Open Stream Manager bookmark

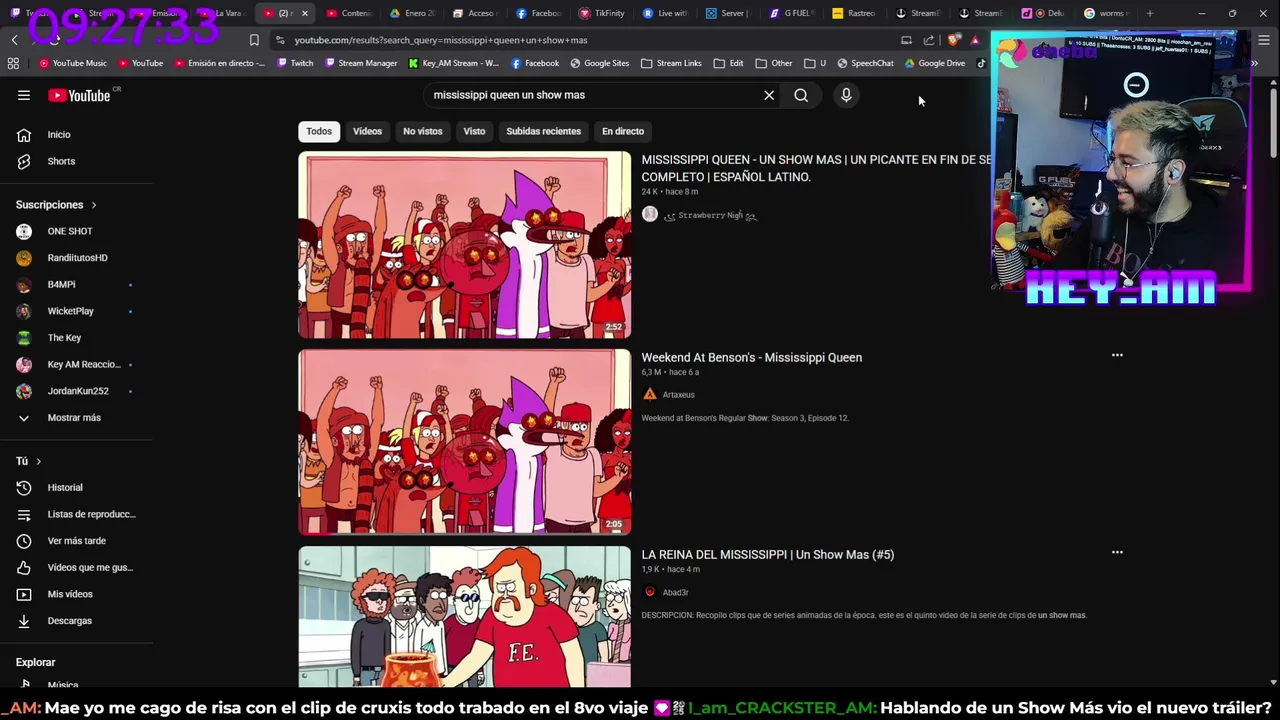pyautogui.click(x=360, y=63)
